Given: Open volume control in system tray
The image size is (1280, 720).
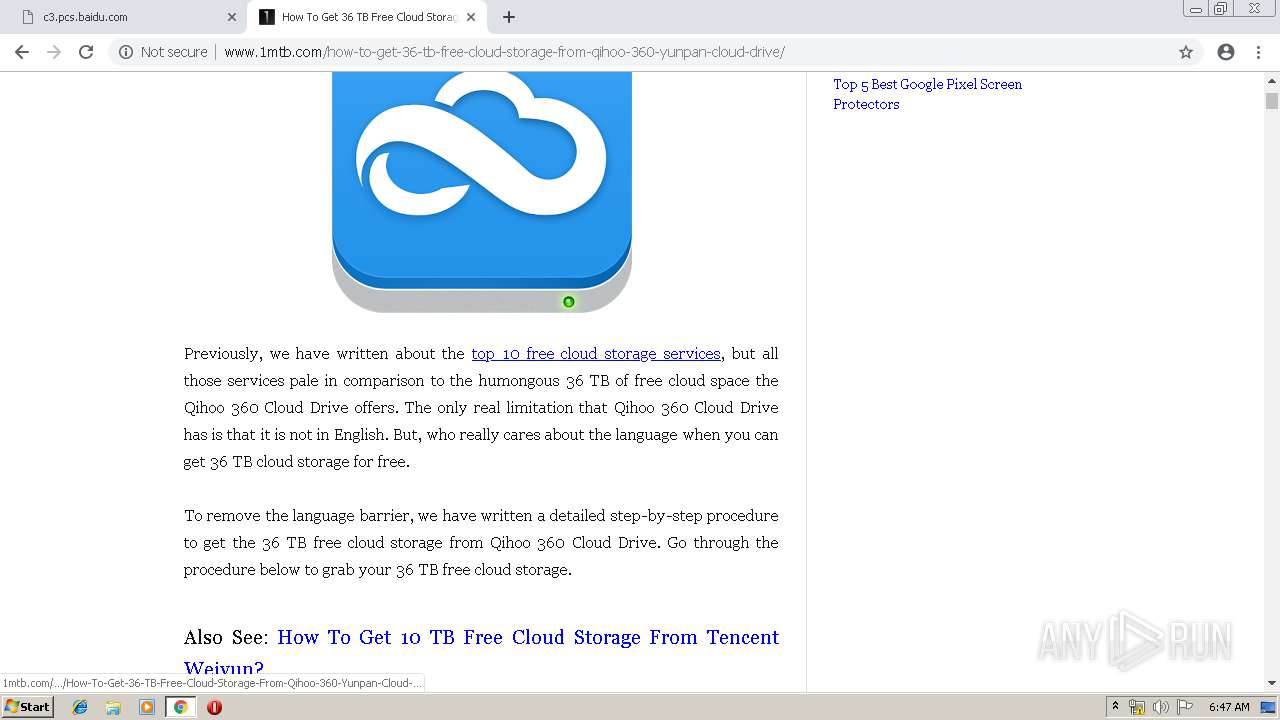Looking at the screenshot, I should pos(1160,707).
